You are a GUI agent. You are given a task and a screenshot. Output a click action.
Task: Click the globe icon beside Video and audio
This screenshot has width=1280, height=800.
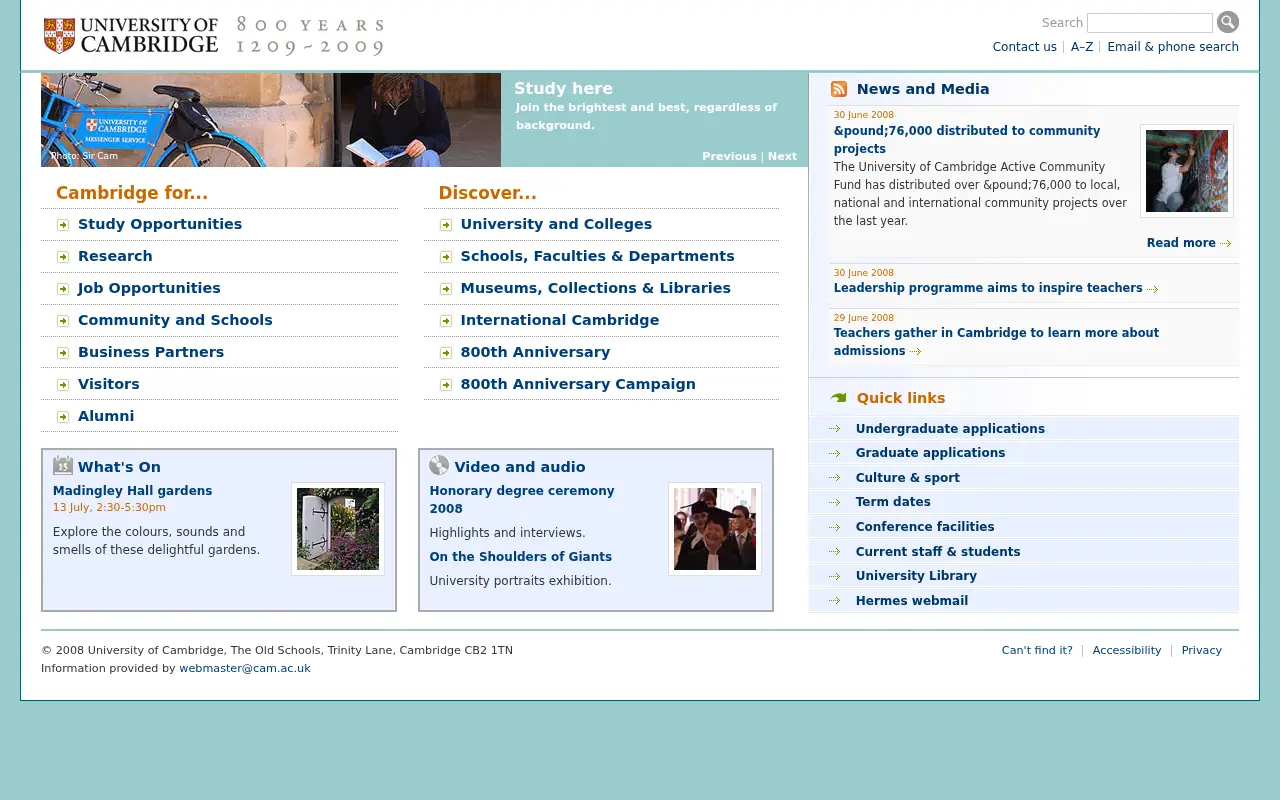click(439, 465)
